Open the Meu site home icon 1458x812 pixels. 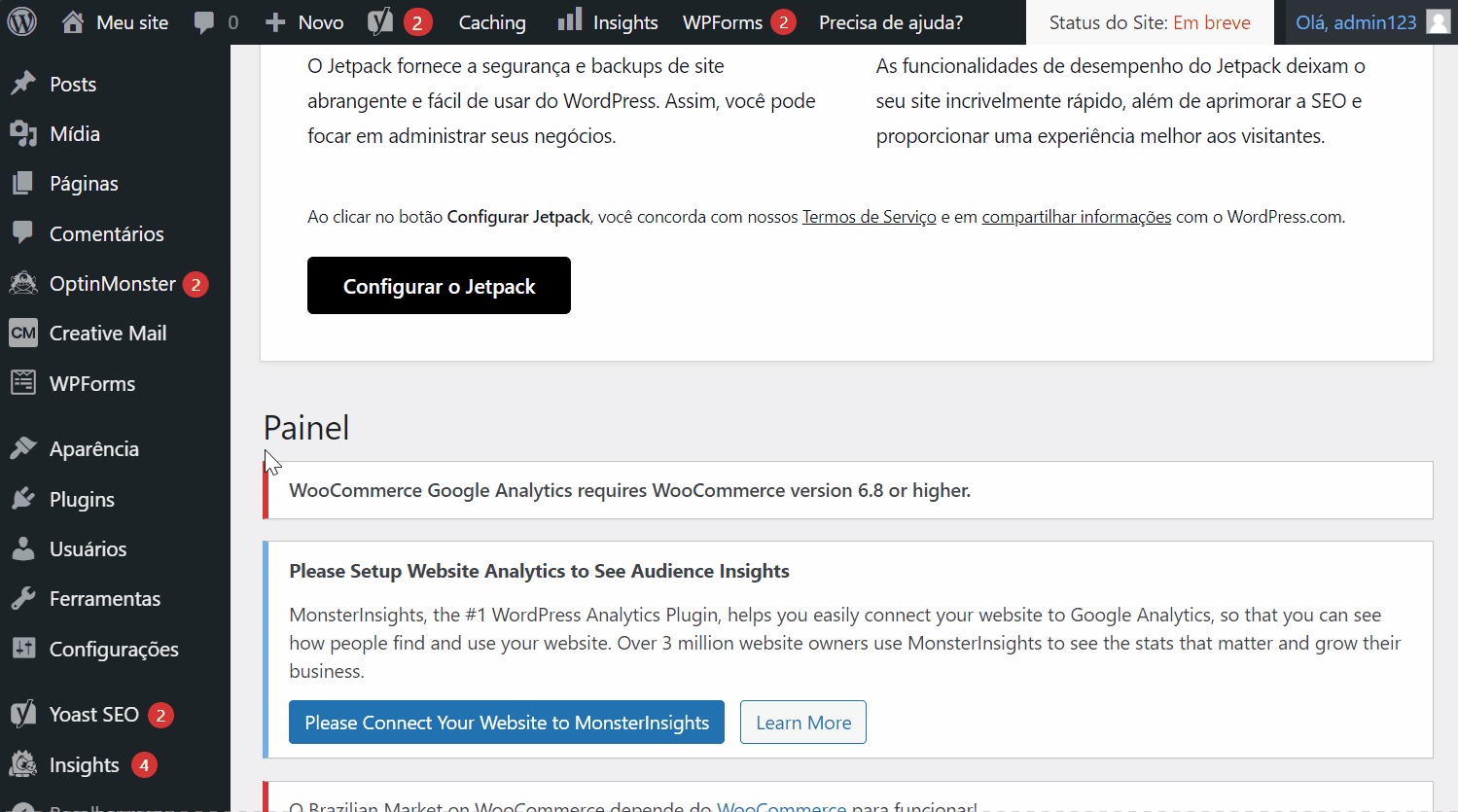pos(73,21)
